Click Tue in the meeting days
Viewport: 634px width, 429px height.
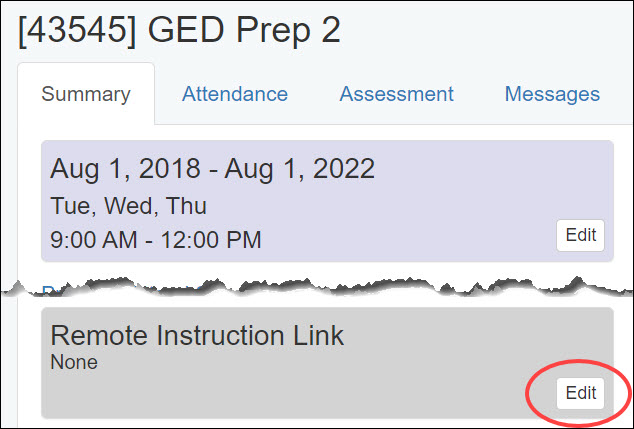click(68, 207)
